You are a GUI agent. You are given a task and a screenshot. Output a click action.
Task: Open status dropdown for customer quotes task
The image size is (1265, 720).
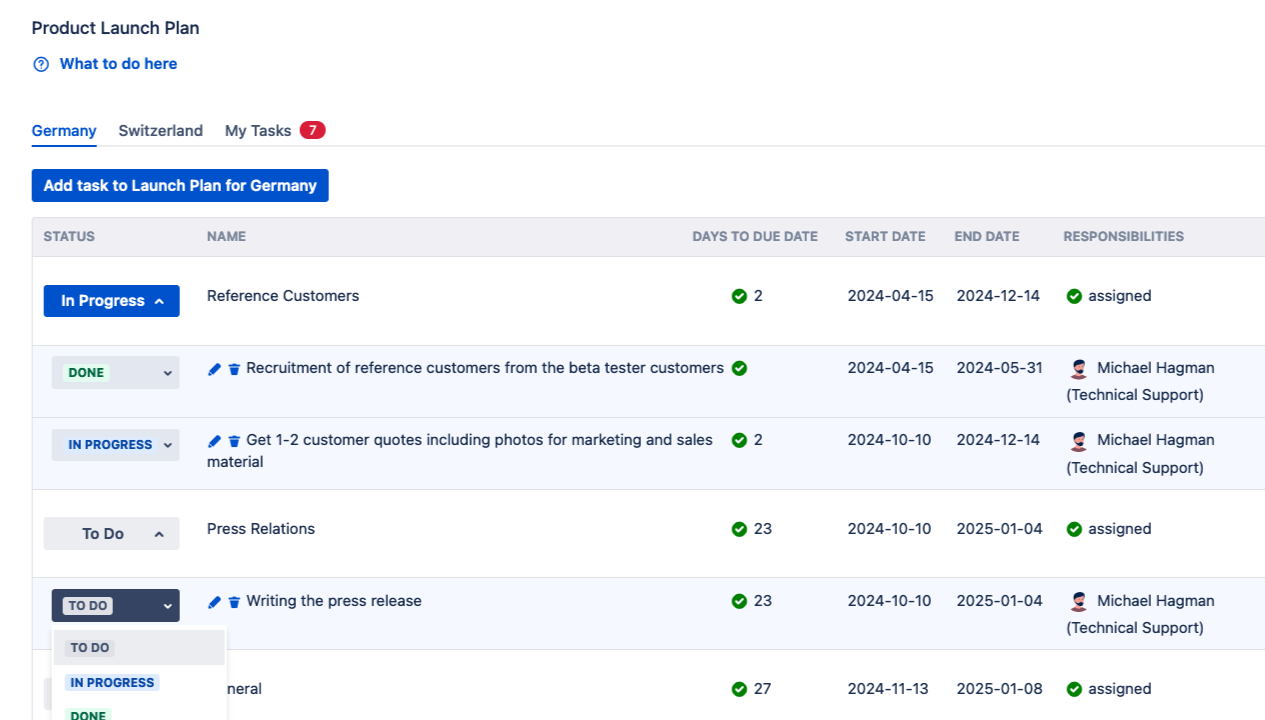115,445
